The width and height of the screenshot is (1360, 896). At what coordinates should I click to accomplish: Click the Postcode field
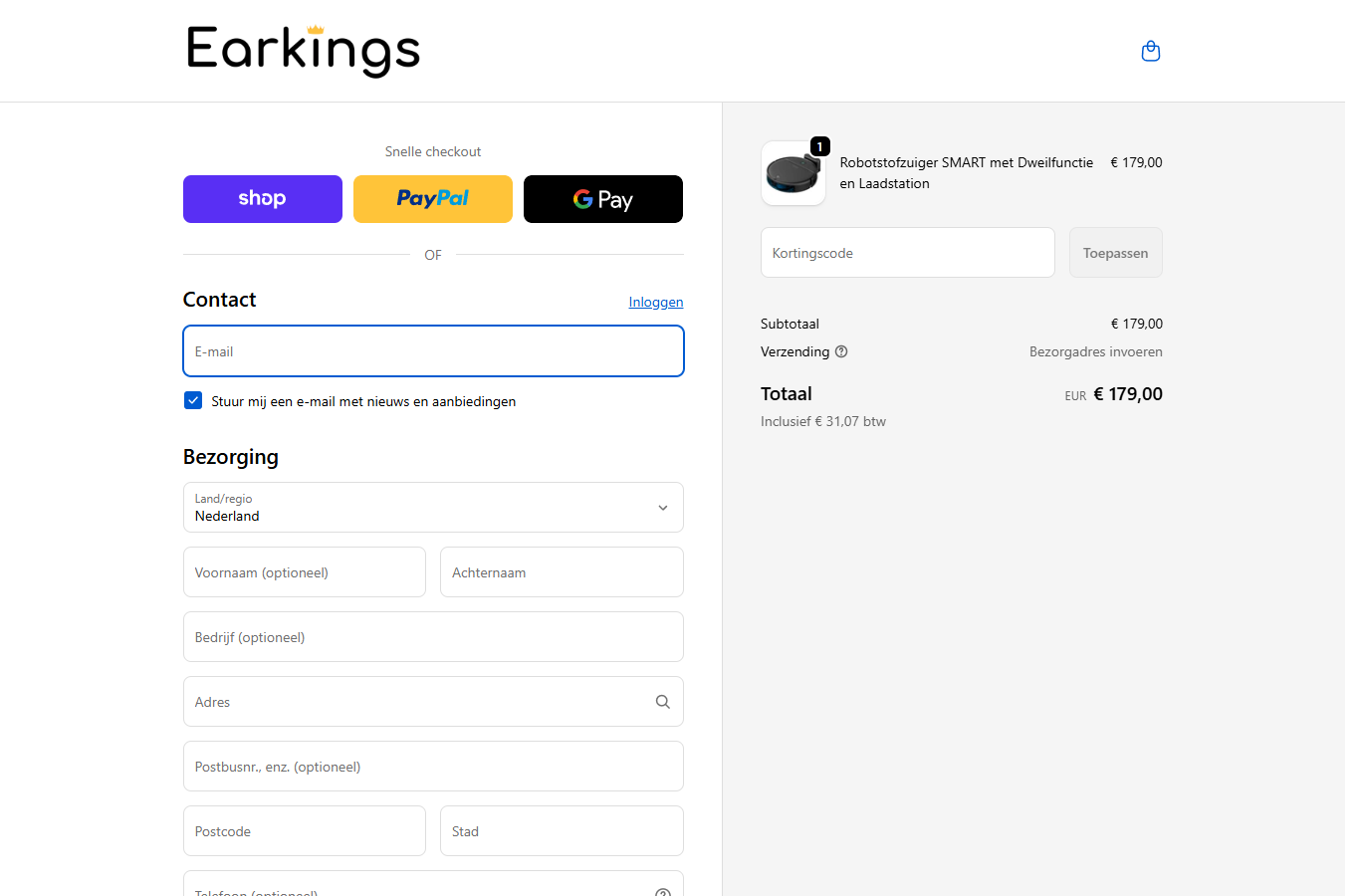pyautogui.click(x=305, y=831)
